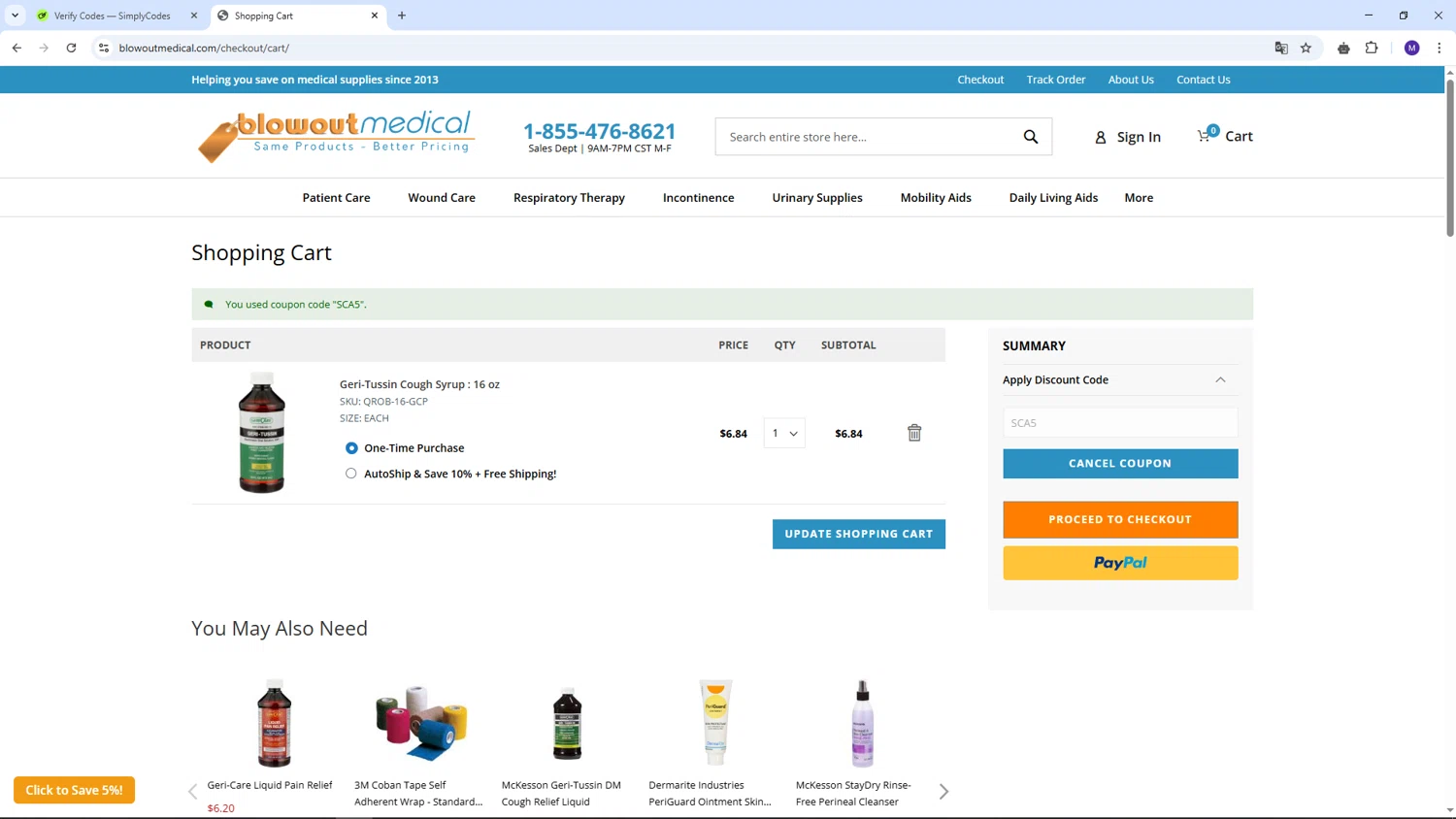This screenshot has width=1456, height=819.
Task: Show previous recommended products arrow
Action: [x=192, y=792]
